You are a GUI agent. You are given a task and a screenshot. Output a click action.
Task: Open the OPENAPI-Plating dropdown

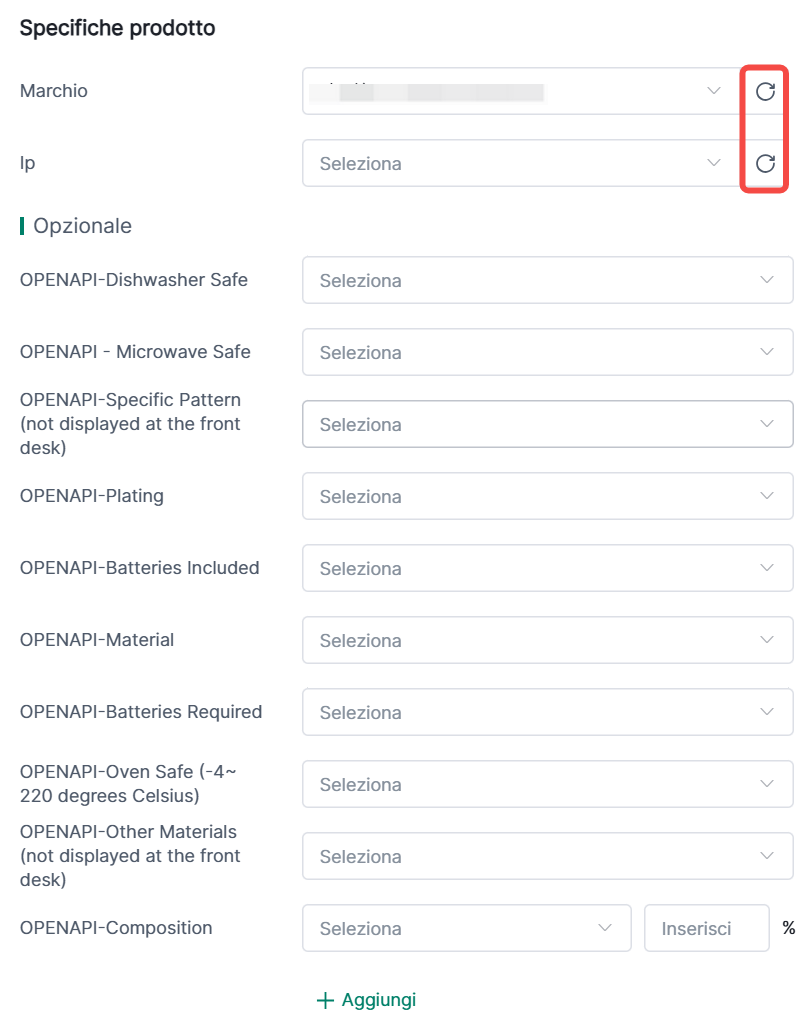coord(547,497)
